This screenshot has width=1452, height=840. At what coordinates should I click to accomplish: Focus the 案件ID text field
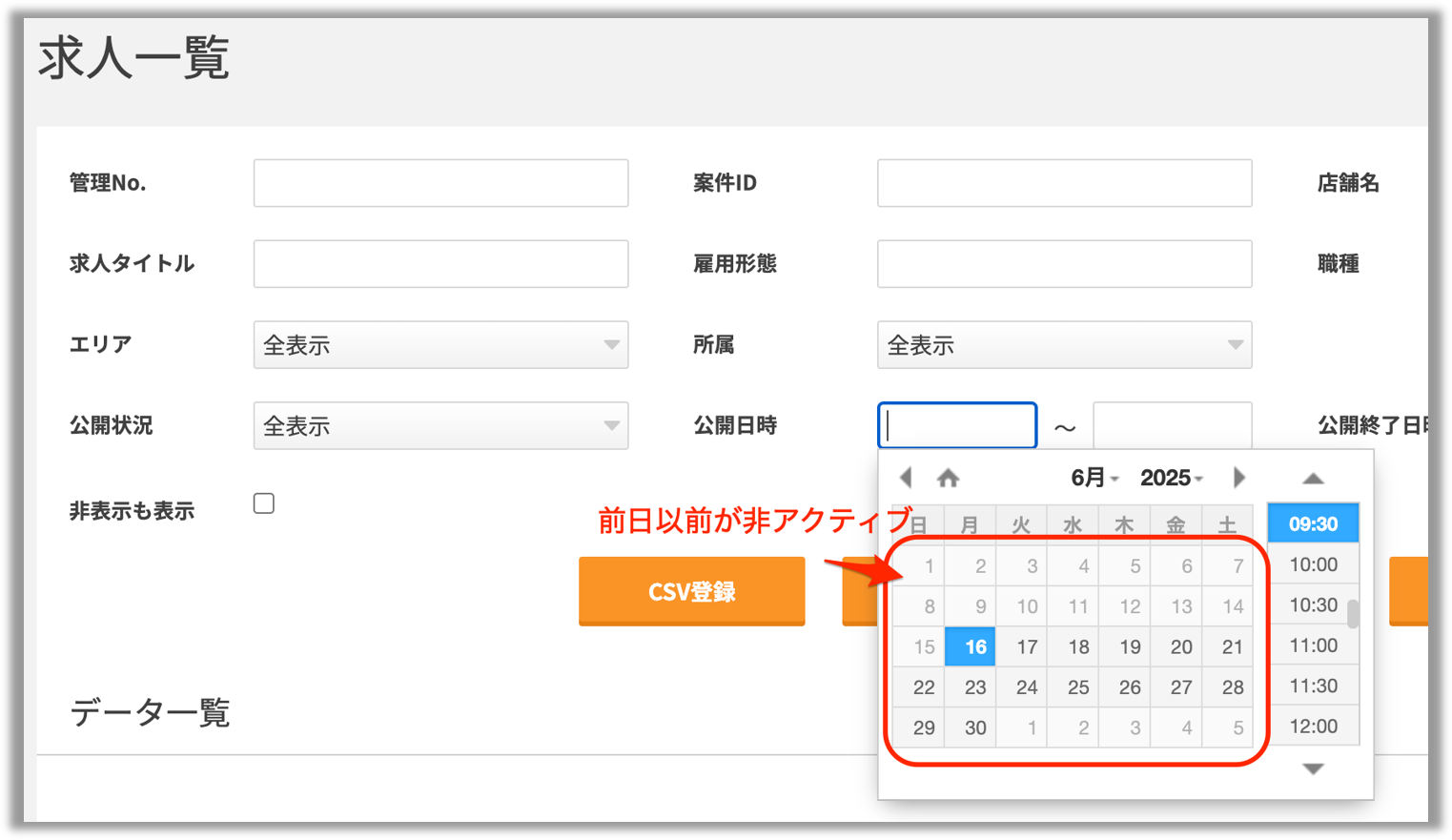click(1064, 183)
